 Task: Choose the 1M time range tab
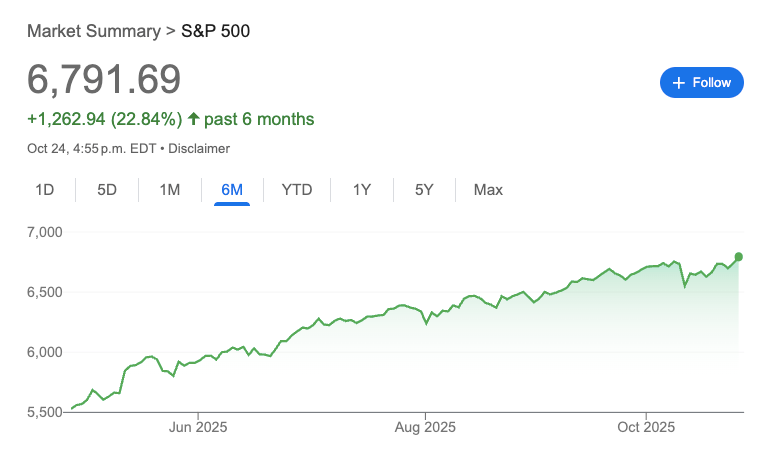(x=170, y=190)
